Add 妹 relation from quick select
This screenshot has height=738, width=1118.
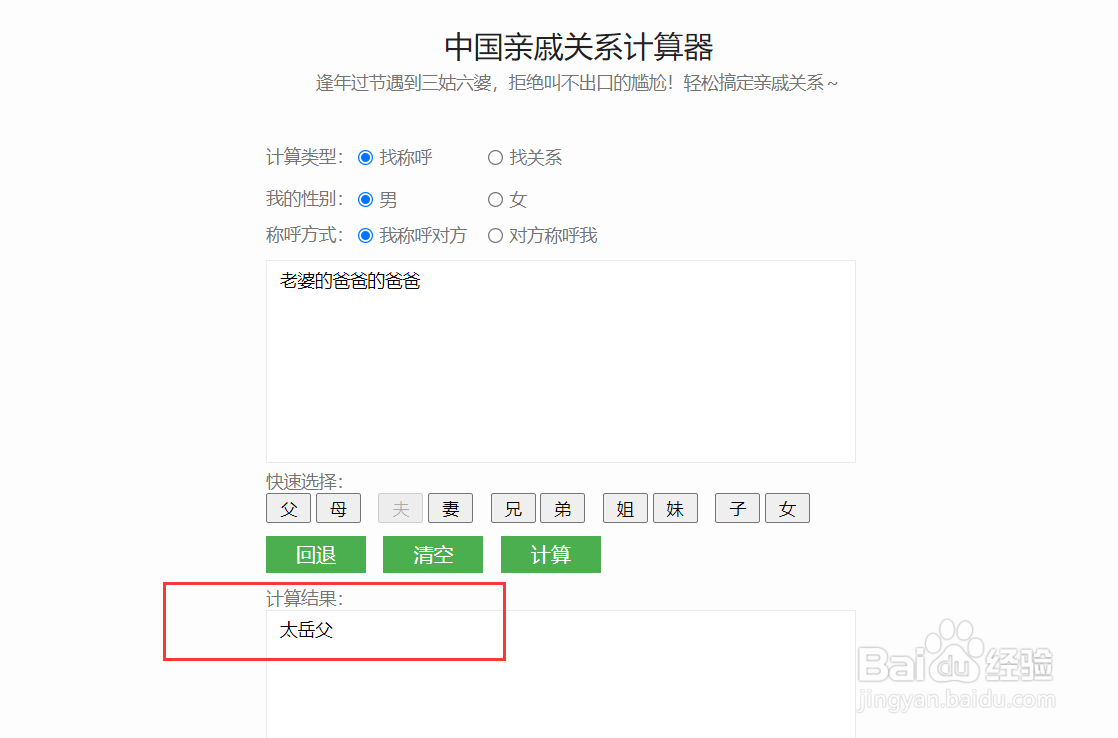[675, 508]
